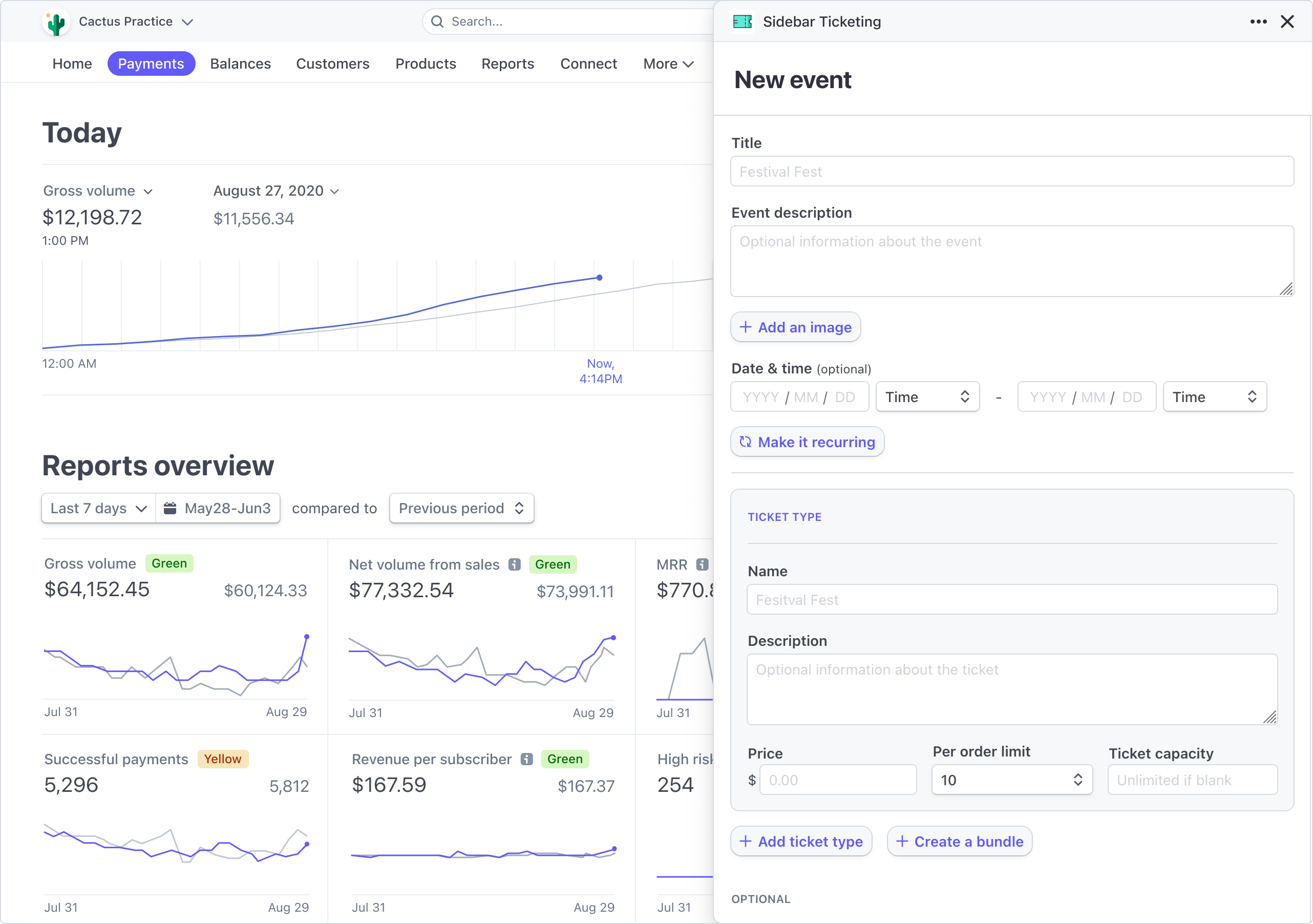Screen dimensions: 1313x924
Task: Click the info icon beside MRR
Action: [x=702, y=564]
